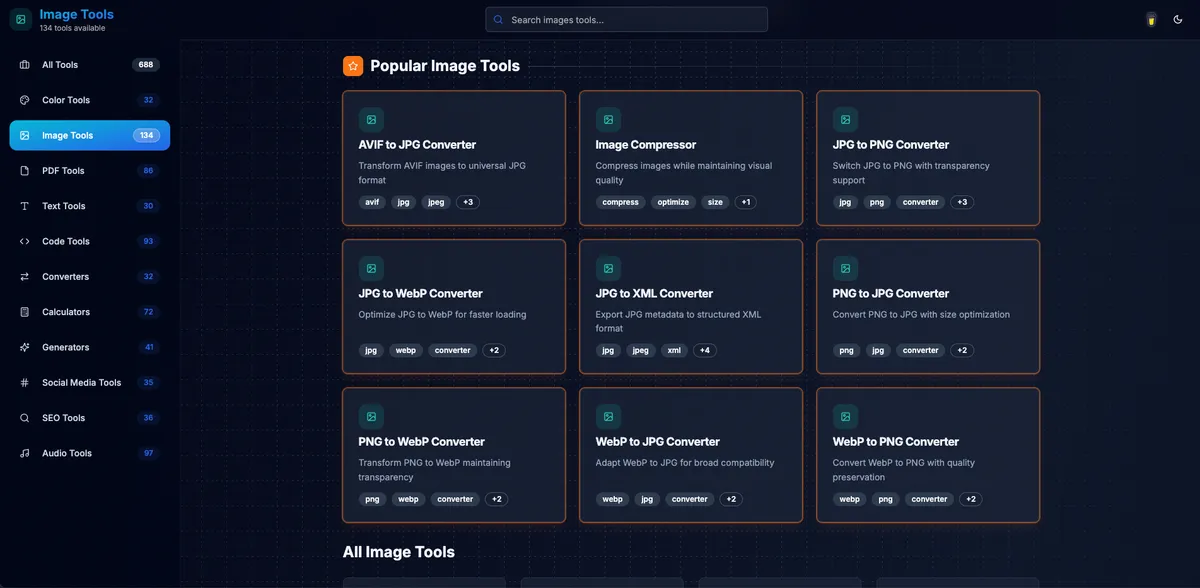The width and height of the screenshot is (1200, 588).
Task: Click the Calculators sidebar icon
Action: click(x=25, y=312)
